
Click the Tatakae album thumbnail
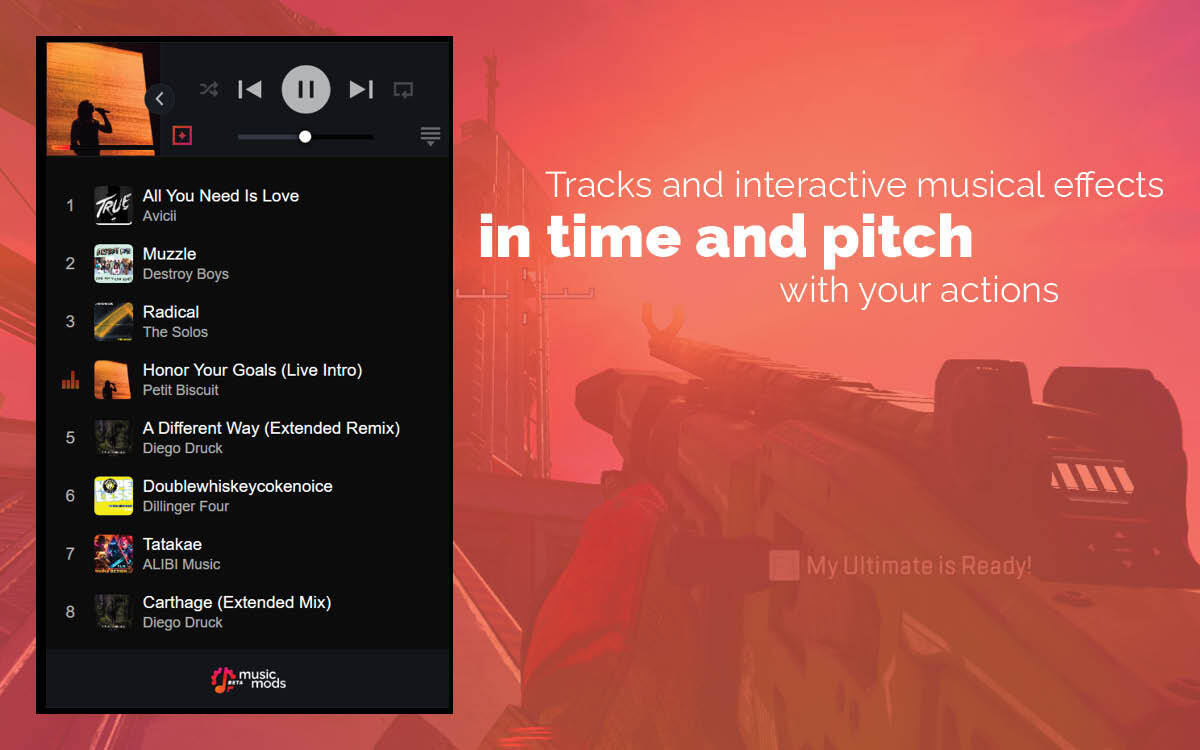113,553
